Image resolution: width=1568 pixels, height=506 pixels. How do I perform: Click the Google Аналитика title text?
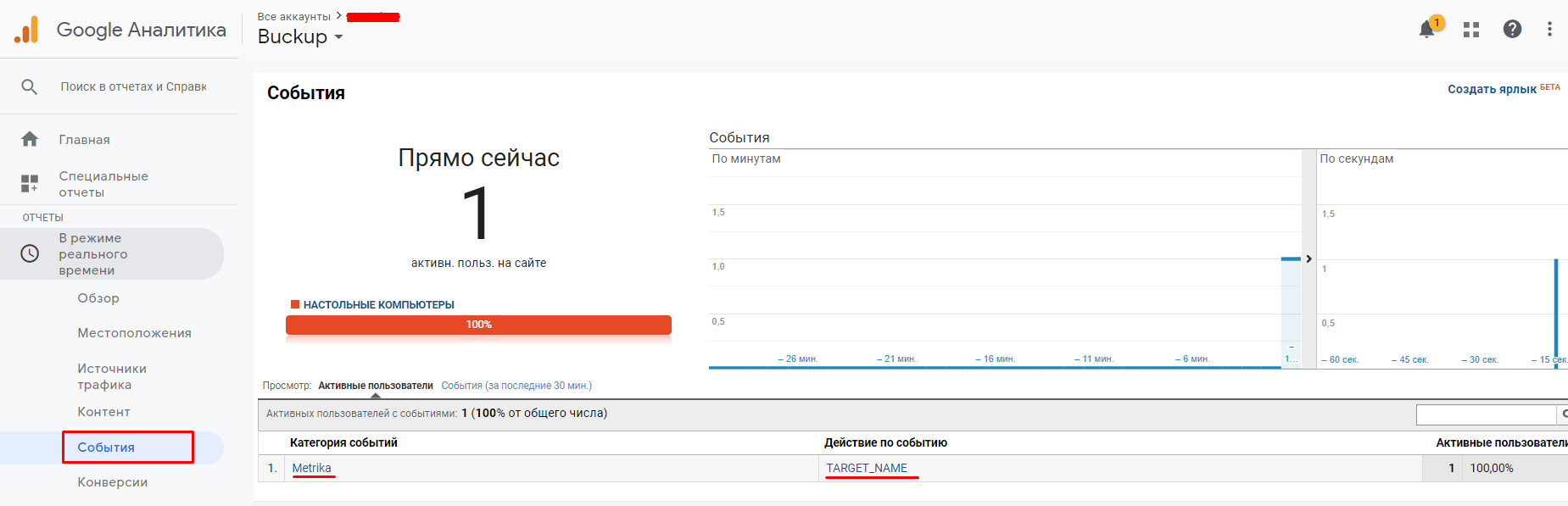142,31
